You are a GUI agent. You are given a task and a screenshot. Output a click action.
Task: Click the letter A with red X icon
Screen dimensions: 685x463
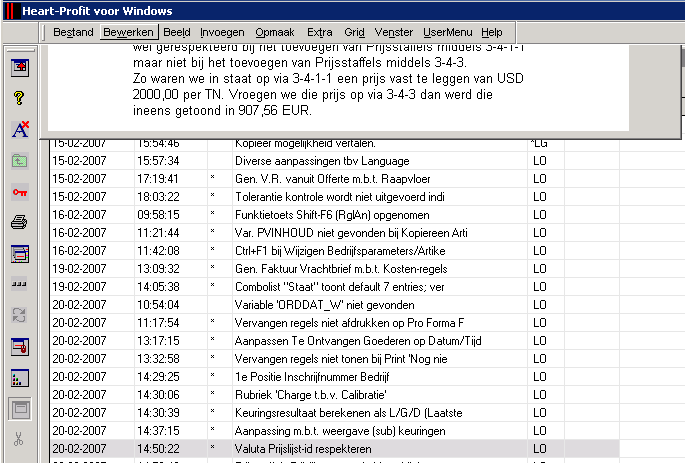pyautogui.click(x=20, y=129)
